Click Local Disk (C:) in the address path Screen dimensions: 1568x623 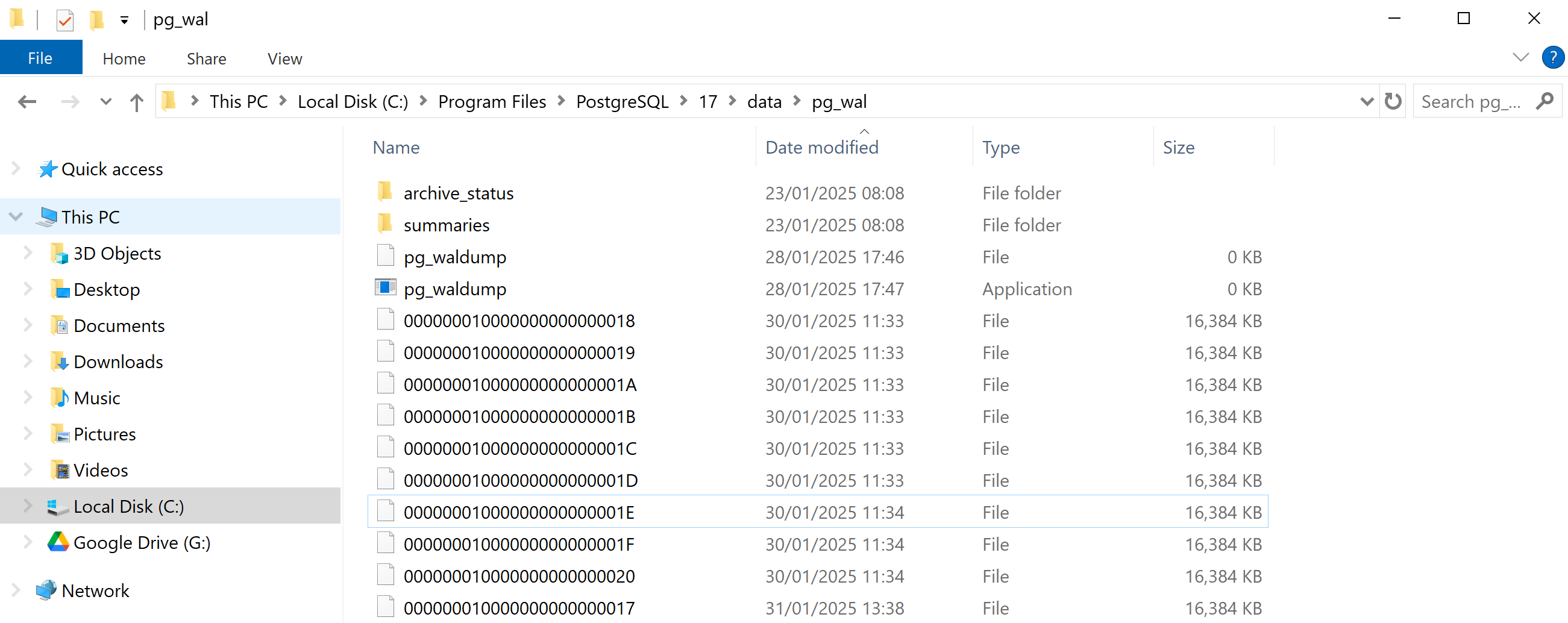[x=353, y=102]
